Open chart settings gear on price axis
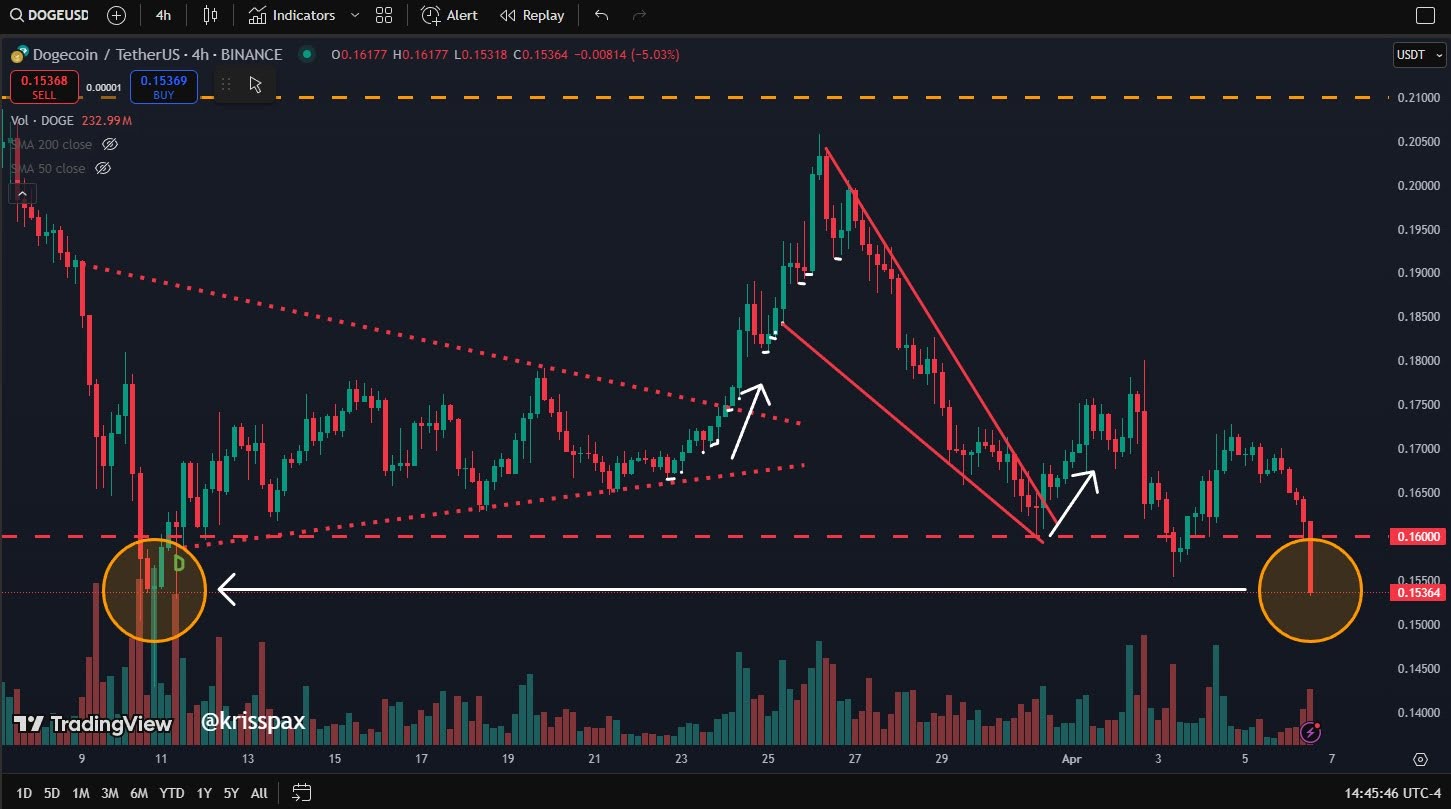Viewport: 1451px width, 809px height. [x=1420, y=760]
